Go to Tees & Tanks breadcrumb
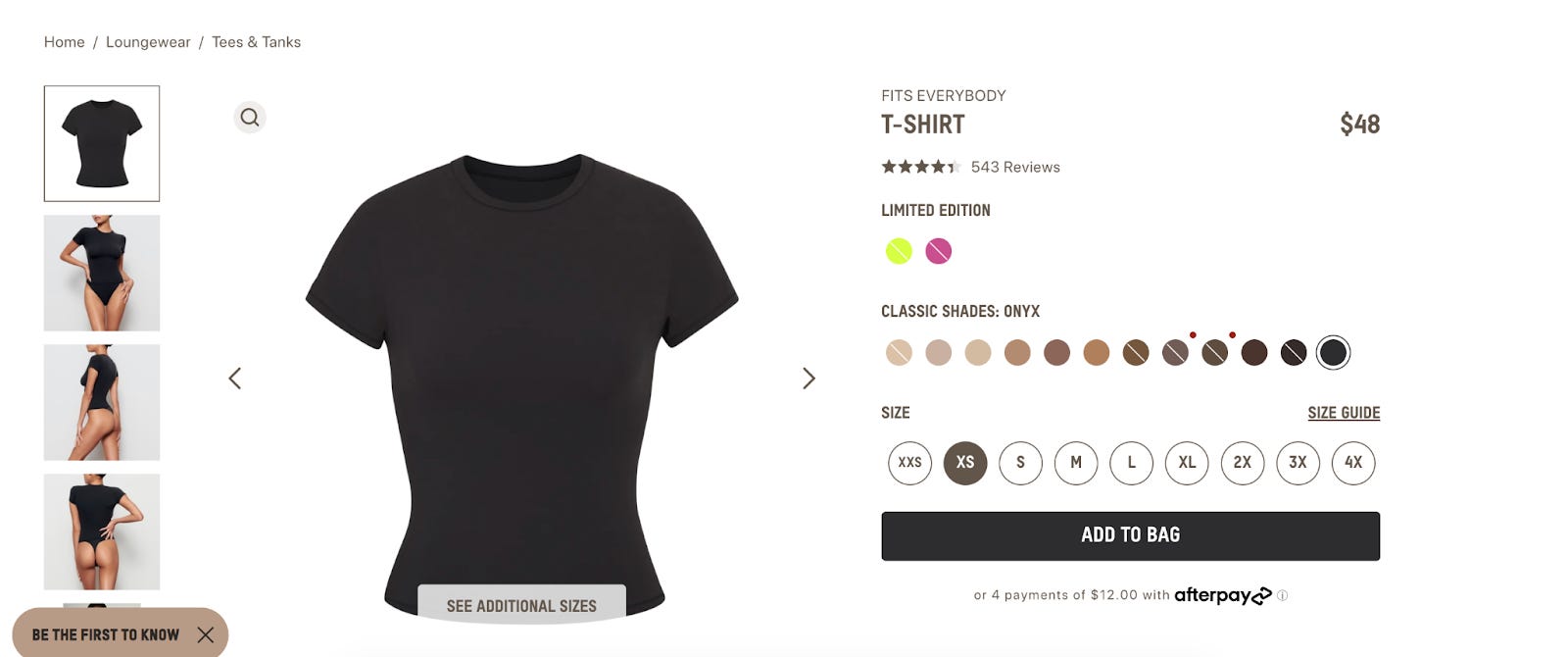The height and width of the screenshot is (657, 1568). [256, 42]
